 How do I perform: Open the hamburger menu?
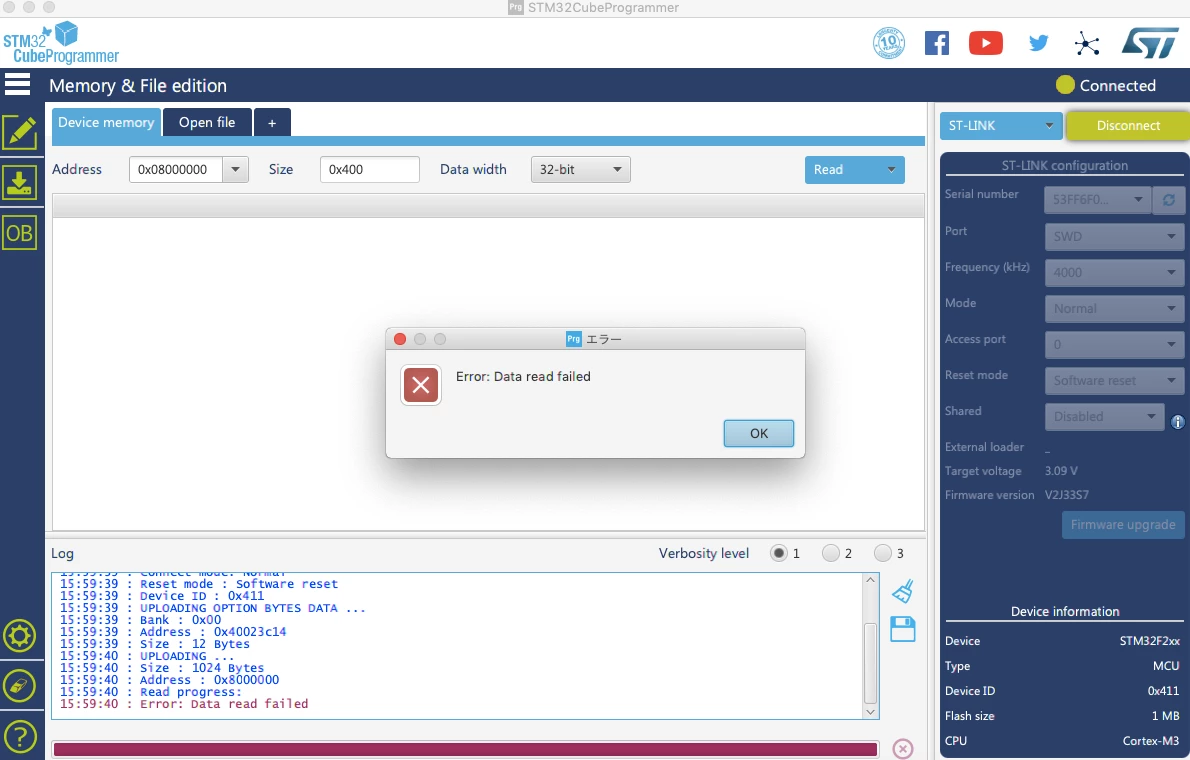pos(17,84)
